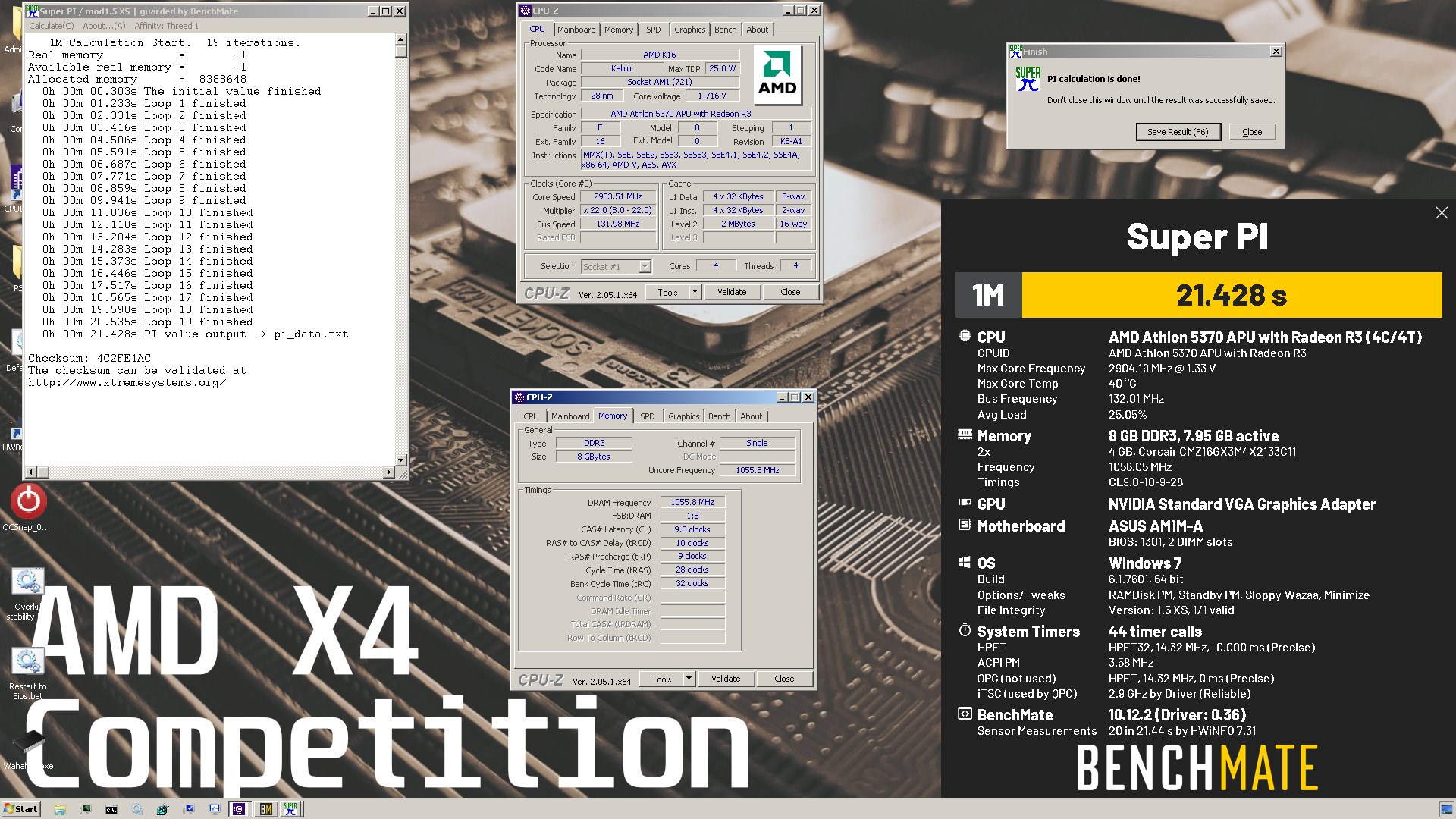Click Tools button in lower CPU-Z
The height and width of the screenshot is (819, 1456).
661,679
